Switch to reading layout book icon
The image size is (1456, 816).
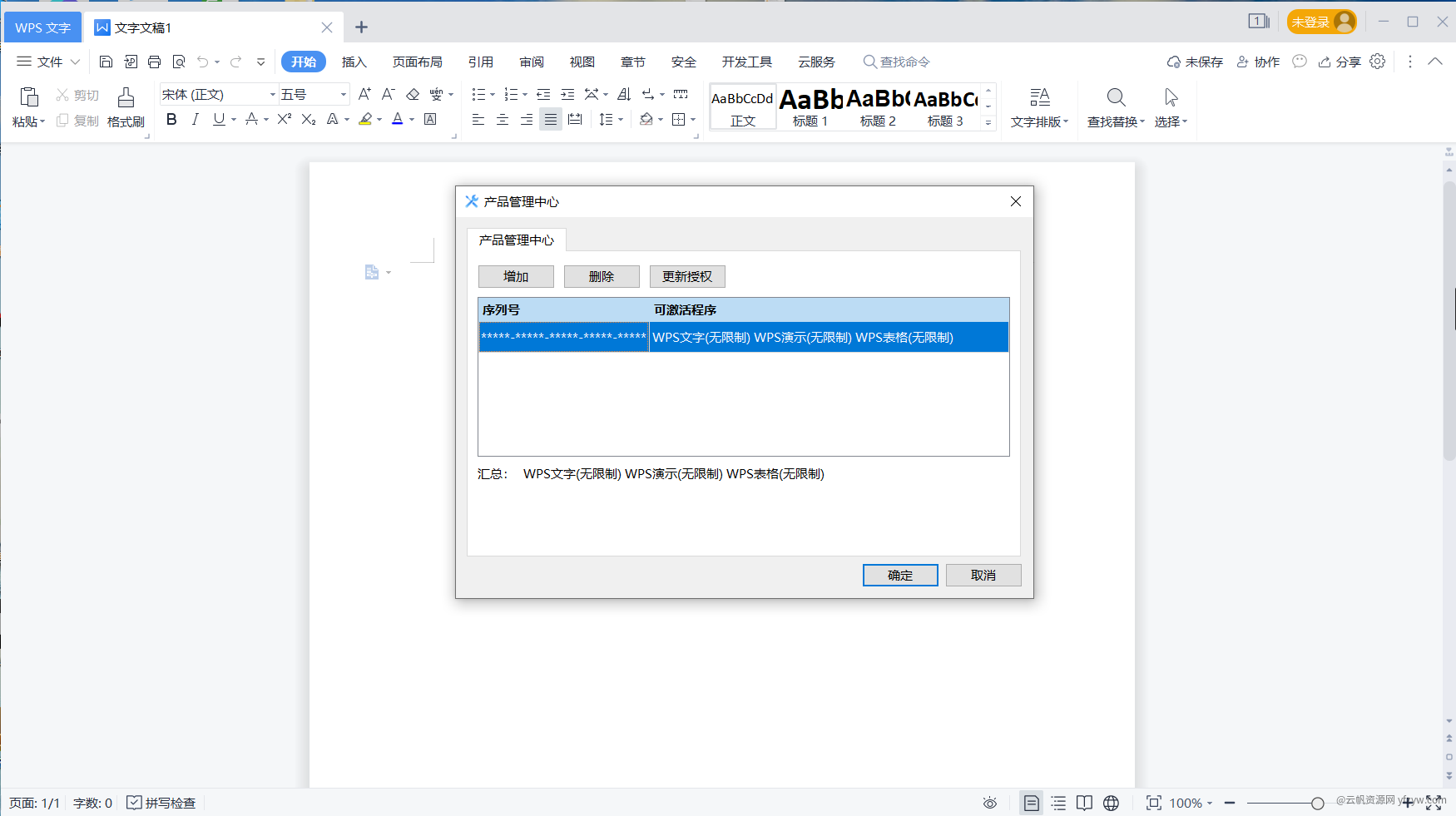(x=1084, y=803)
